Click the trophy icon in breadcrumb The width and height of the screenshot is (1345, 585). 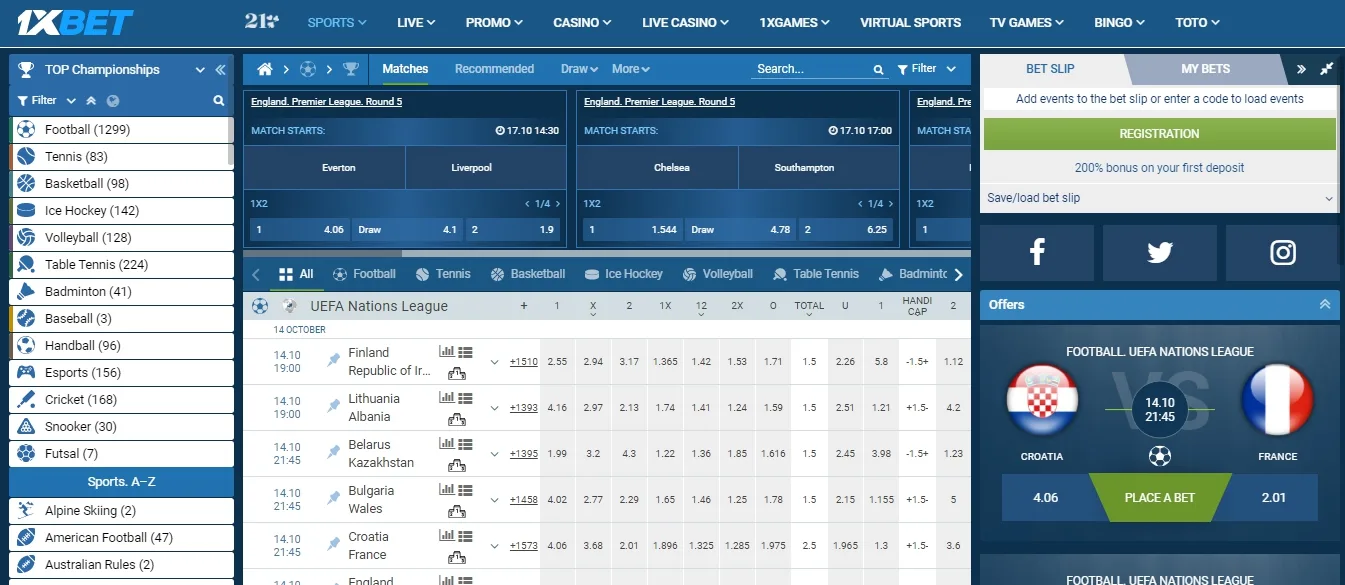[351, 69]
